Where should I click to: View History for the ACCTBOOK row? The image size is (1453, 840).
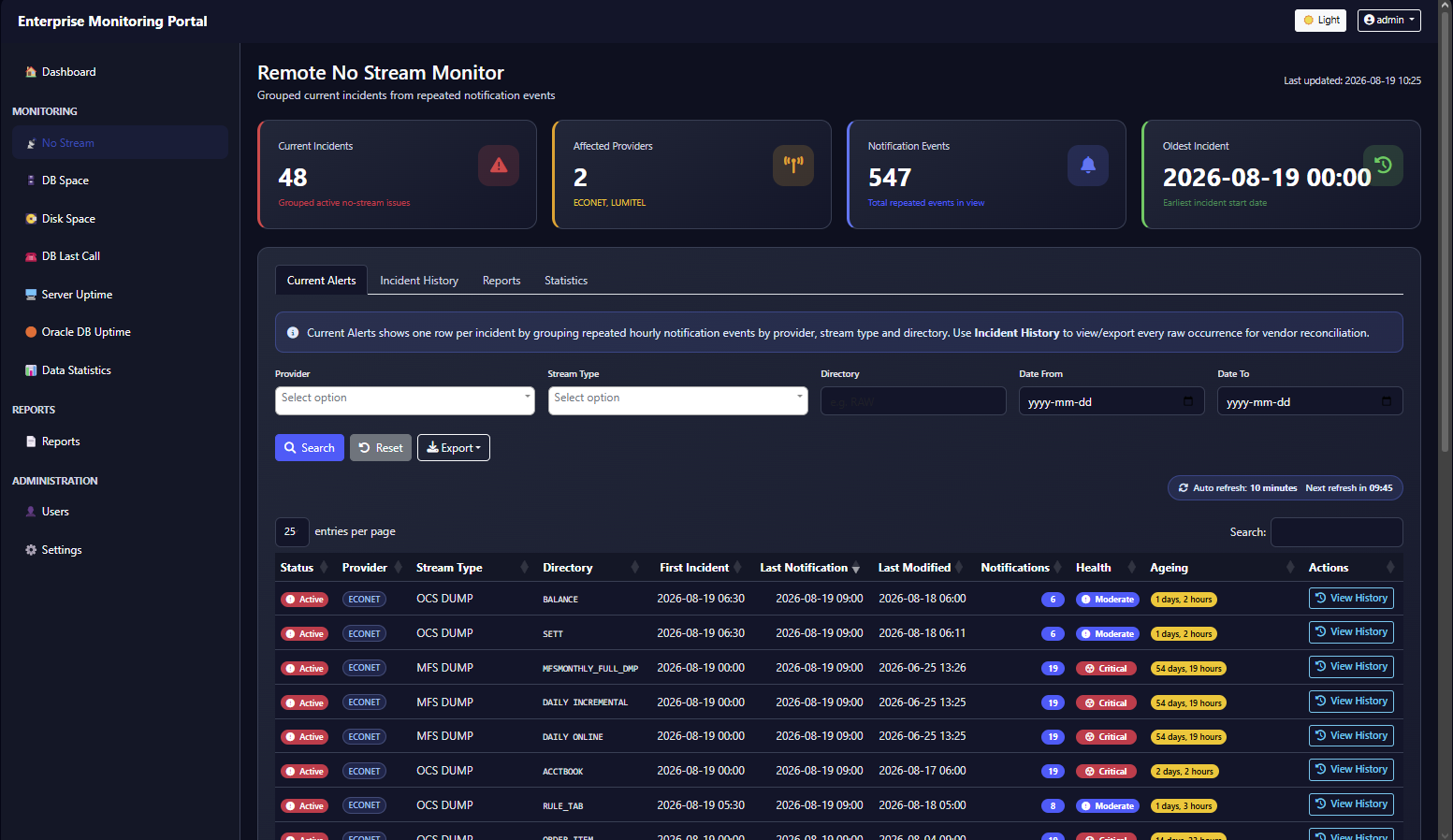point(1351,770)
